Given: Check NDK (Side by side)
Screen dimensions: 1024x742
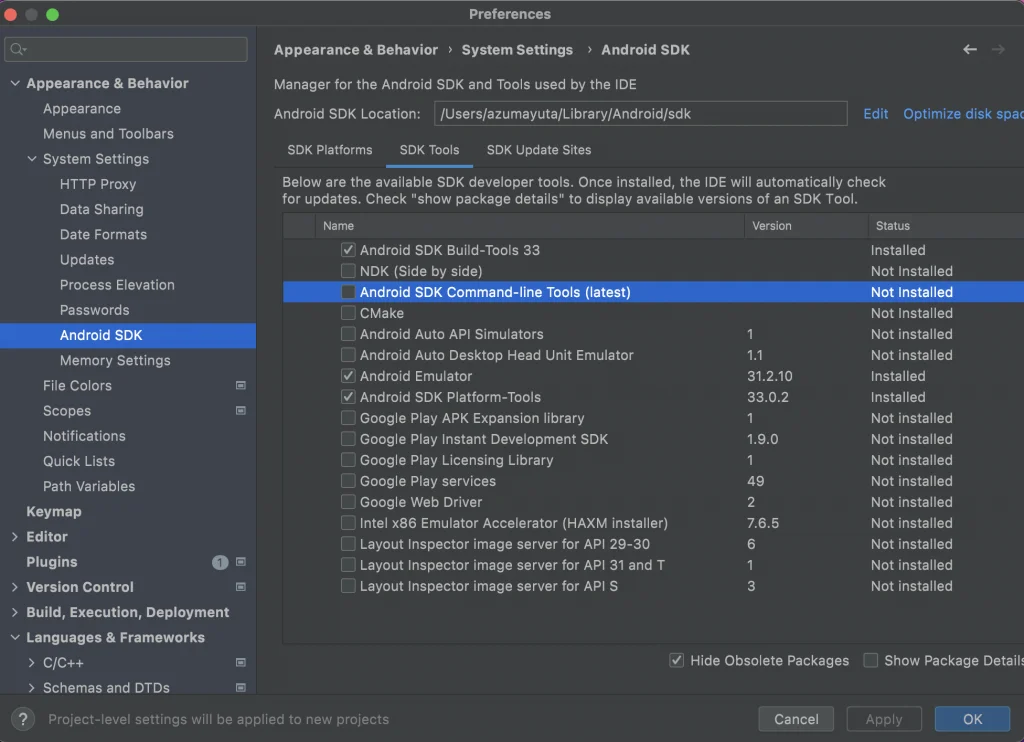Looking at the screenshot, I should pos(348,270).
